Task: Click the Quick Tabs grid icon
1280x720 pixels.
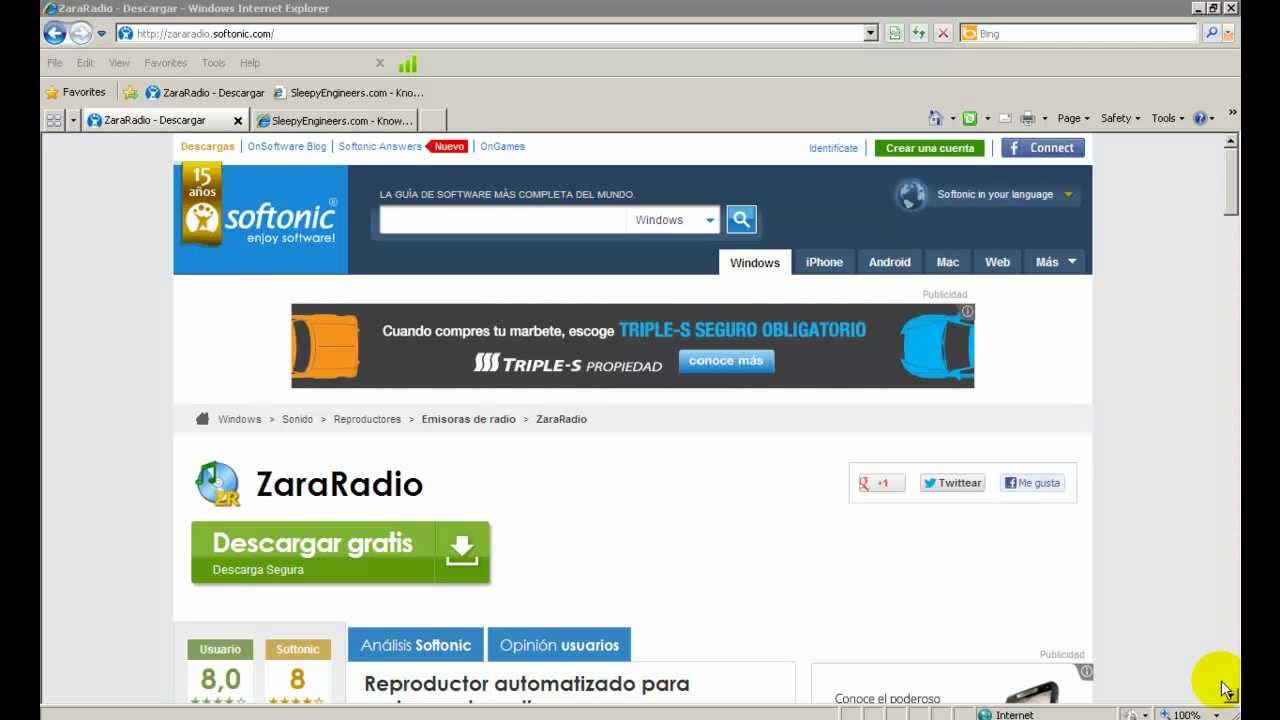Action: click(54, 120)
